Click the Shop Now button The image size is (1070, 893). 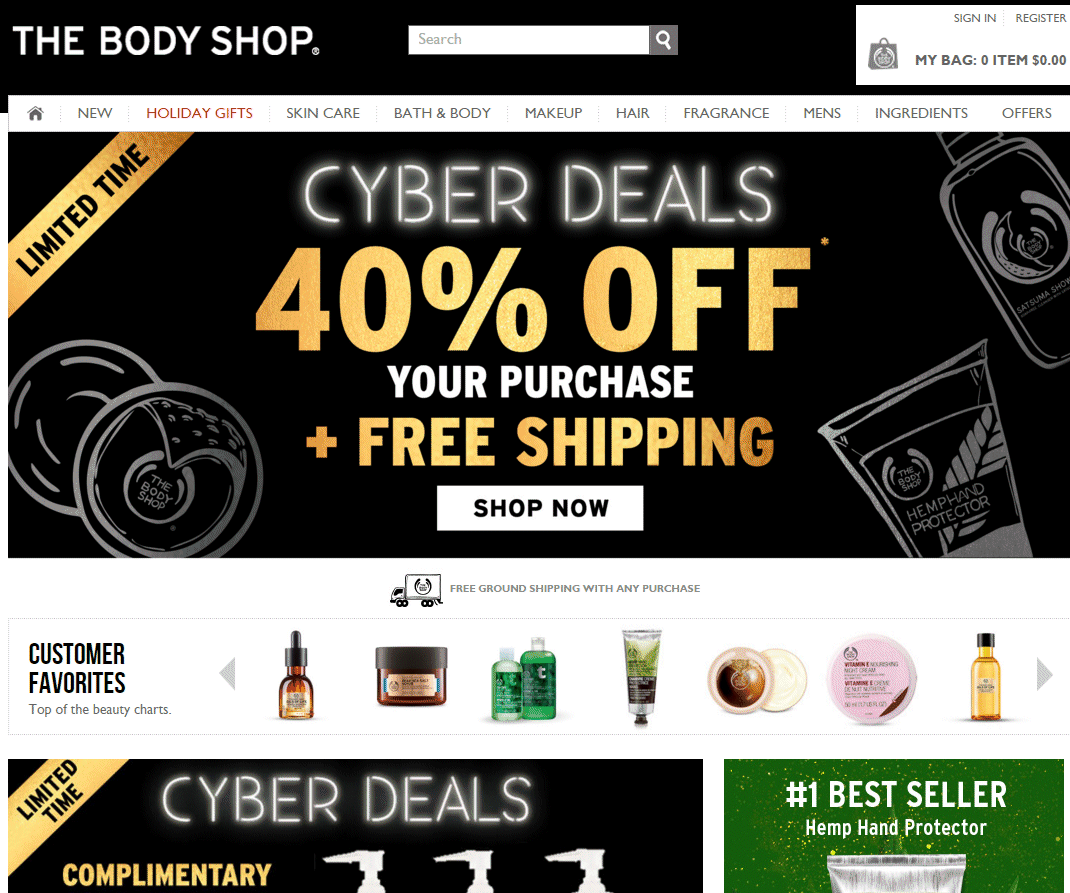(540, 508)
